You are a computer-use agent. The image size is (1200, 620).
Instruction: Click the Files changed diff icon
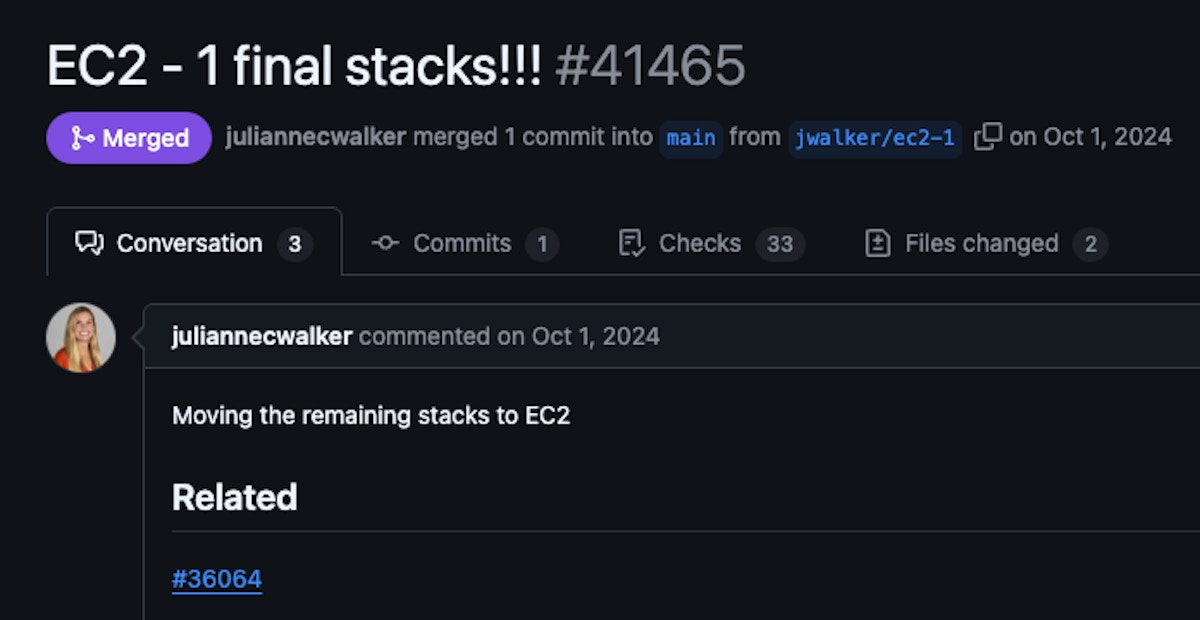click(x=878, y=243)
